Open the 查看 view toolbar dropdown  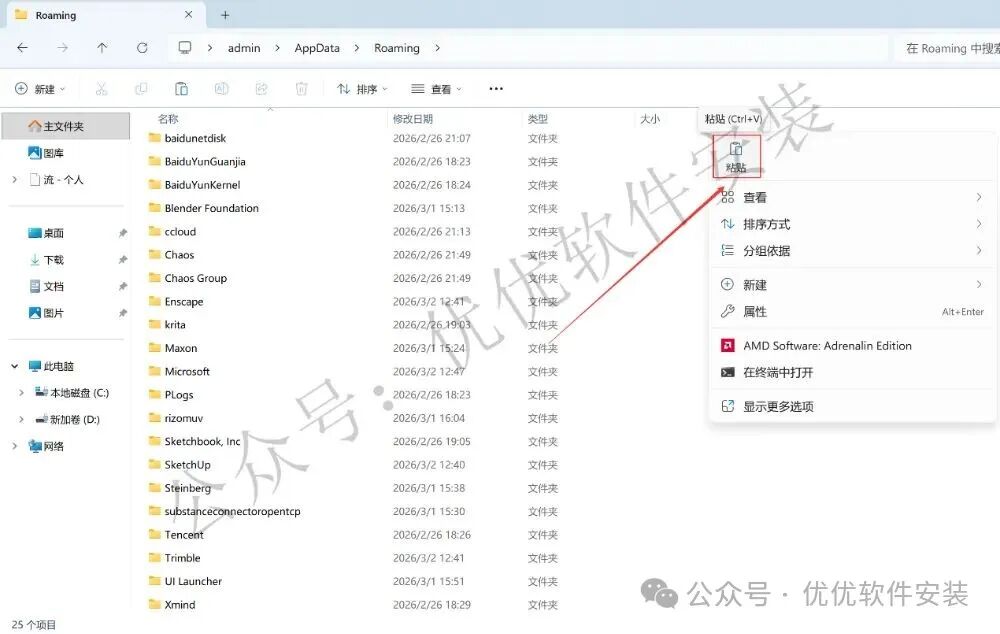coord(437,89)
